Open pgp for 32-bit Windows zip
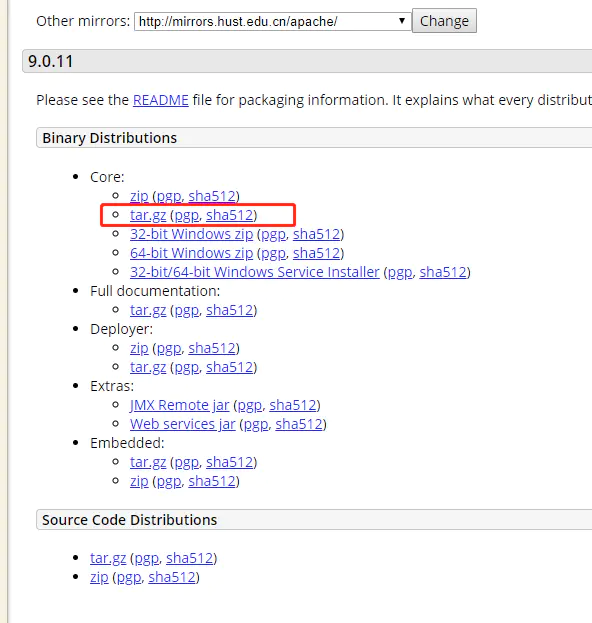 tap(273, 234)
